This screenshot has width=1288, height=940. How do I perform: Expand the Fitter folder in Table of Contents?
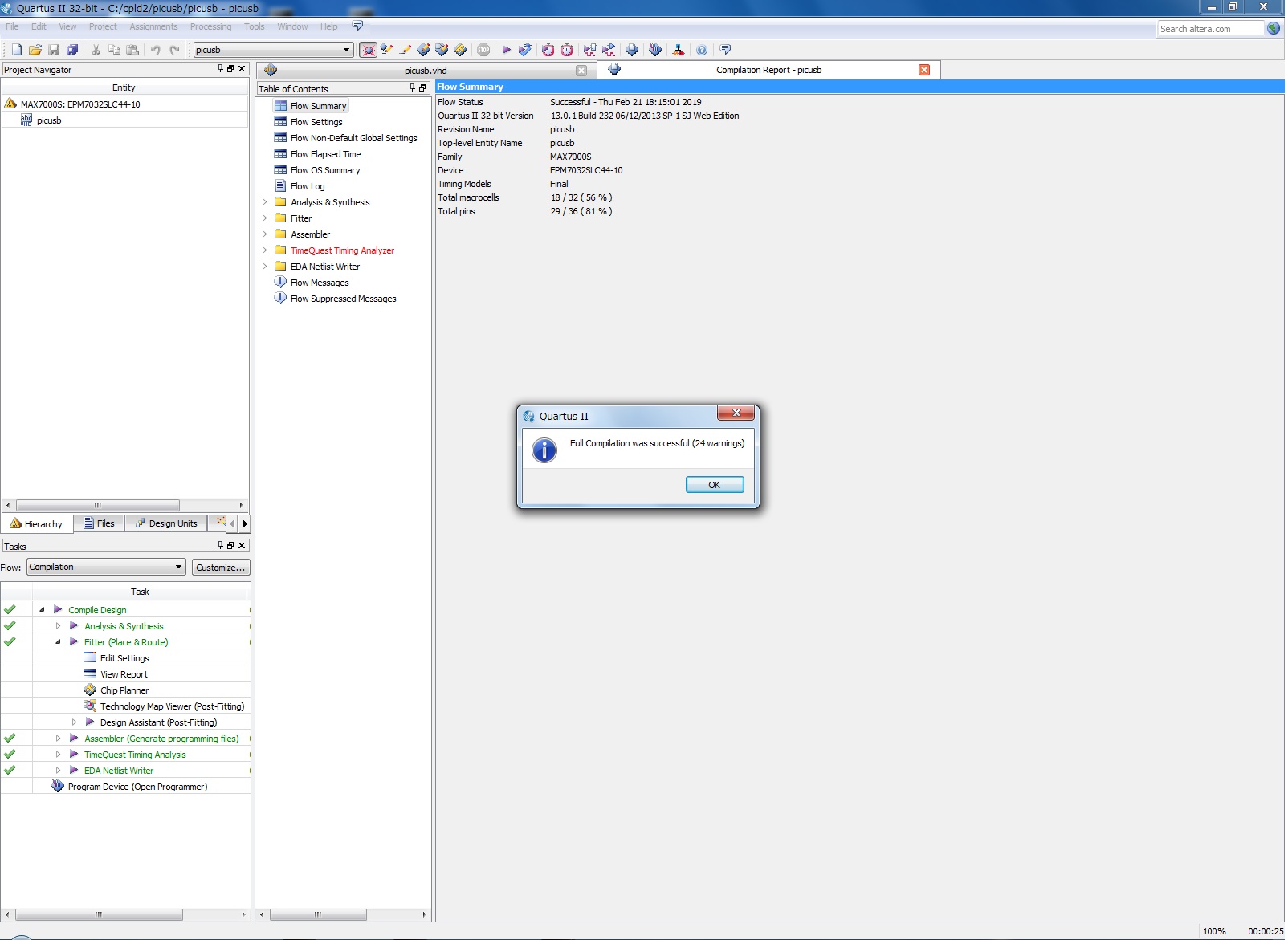click(x=264, y=218)
